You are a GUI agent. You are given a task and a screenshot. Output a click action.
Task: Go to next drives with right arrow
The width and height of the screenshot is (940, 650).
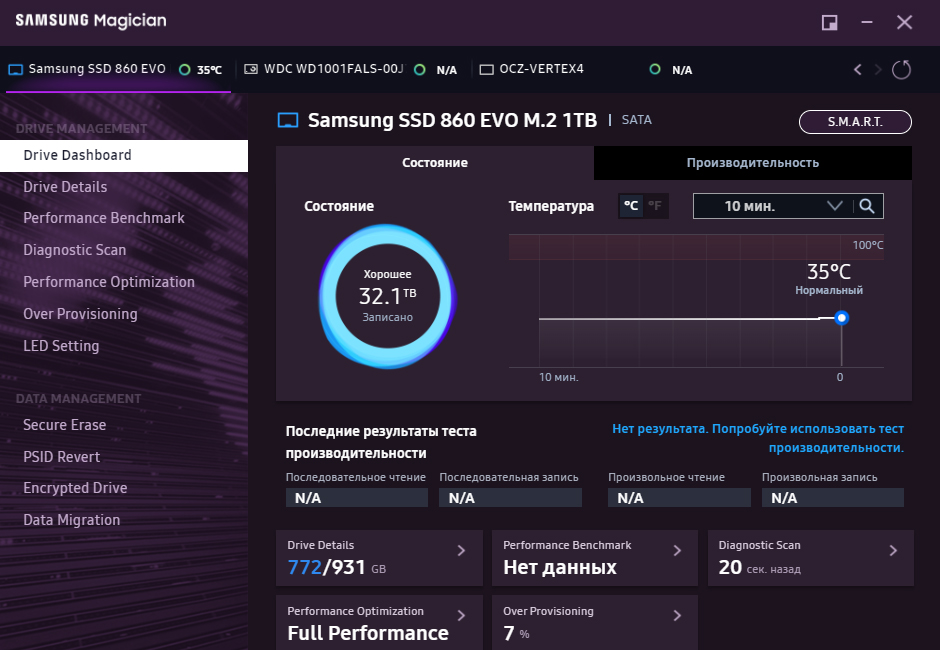tap(878, 70)
